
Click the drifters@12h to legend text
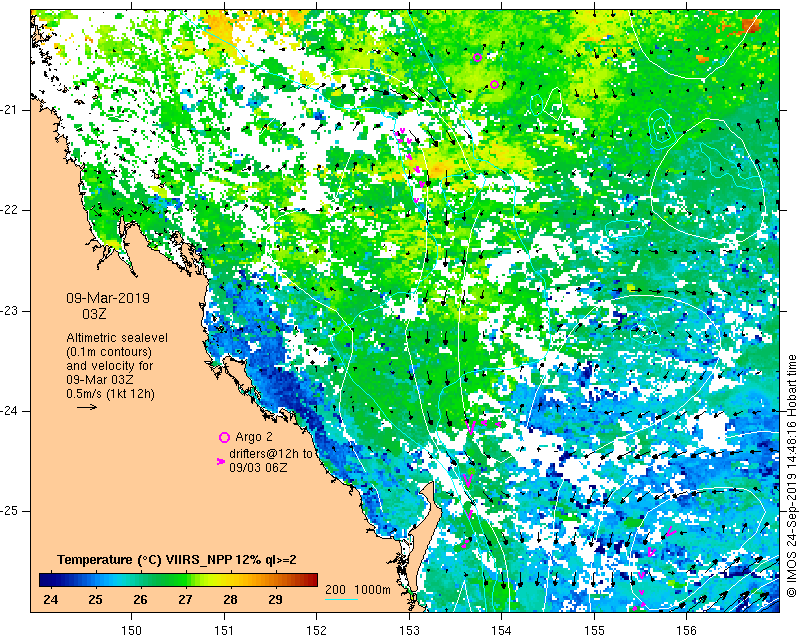271,454
